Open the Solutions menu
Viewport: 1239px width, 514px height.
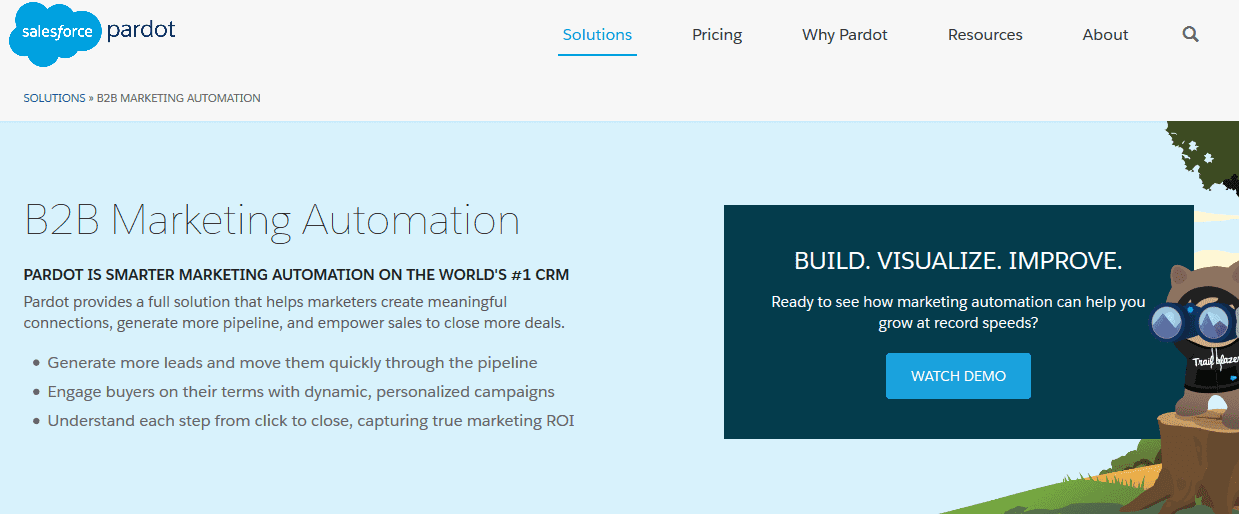pos(597,34)
